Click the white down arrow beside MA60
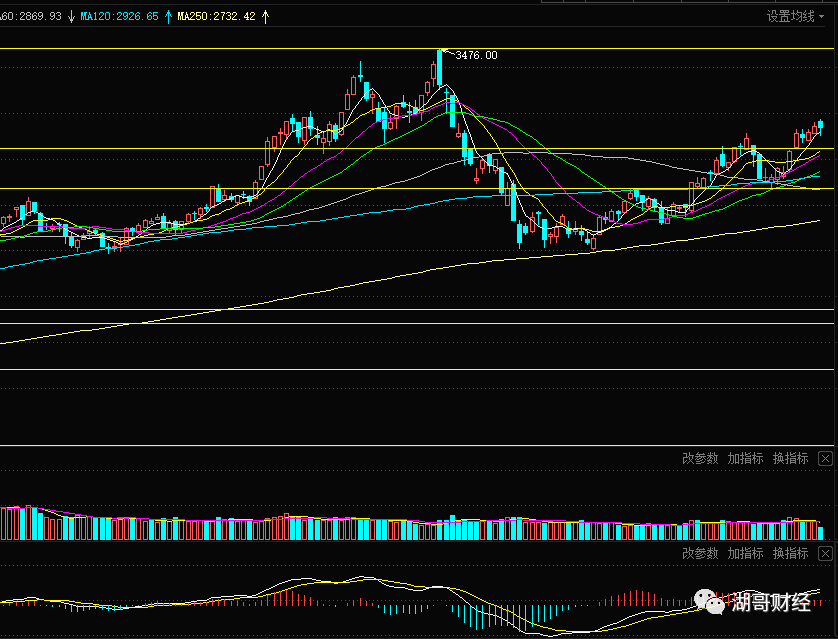This screenshot has height=639, width=838. [x=72, y=17]
